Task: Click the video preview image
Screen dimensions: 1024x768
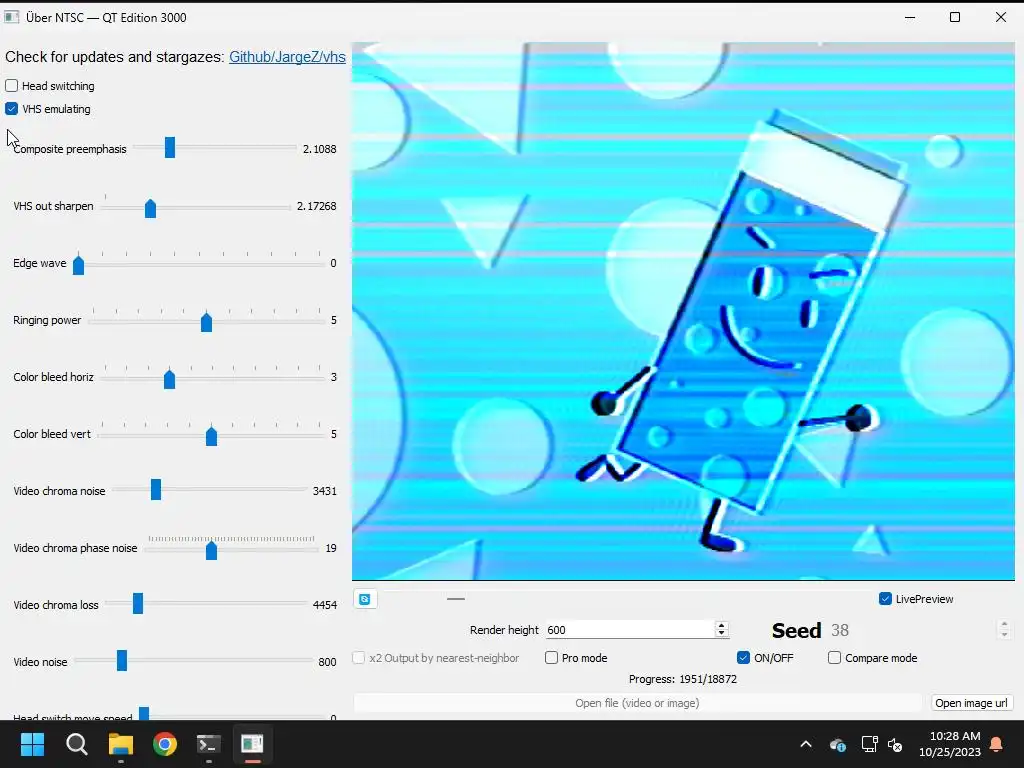Action: coord(683,311)
